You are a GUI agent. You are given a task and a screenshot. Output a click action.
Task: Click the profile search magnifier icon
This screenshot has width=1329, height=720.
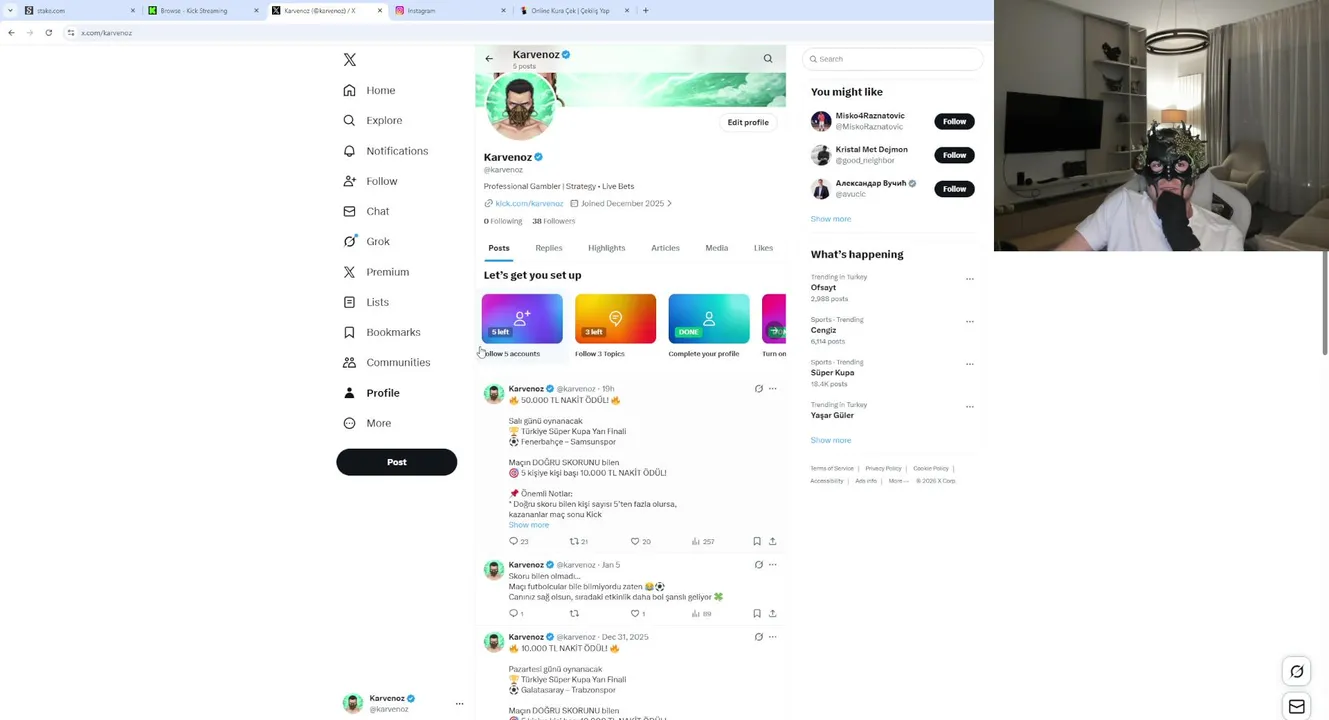coord(768,59)
